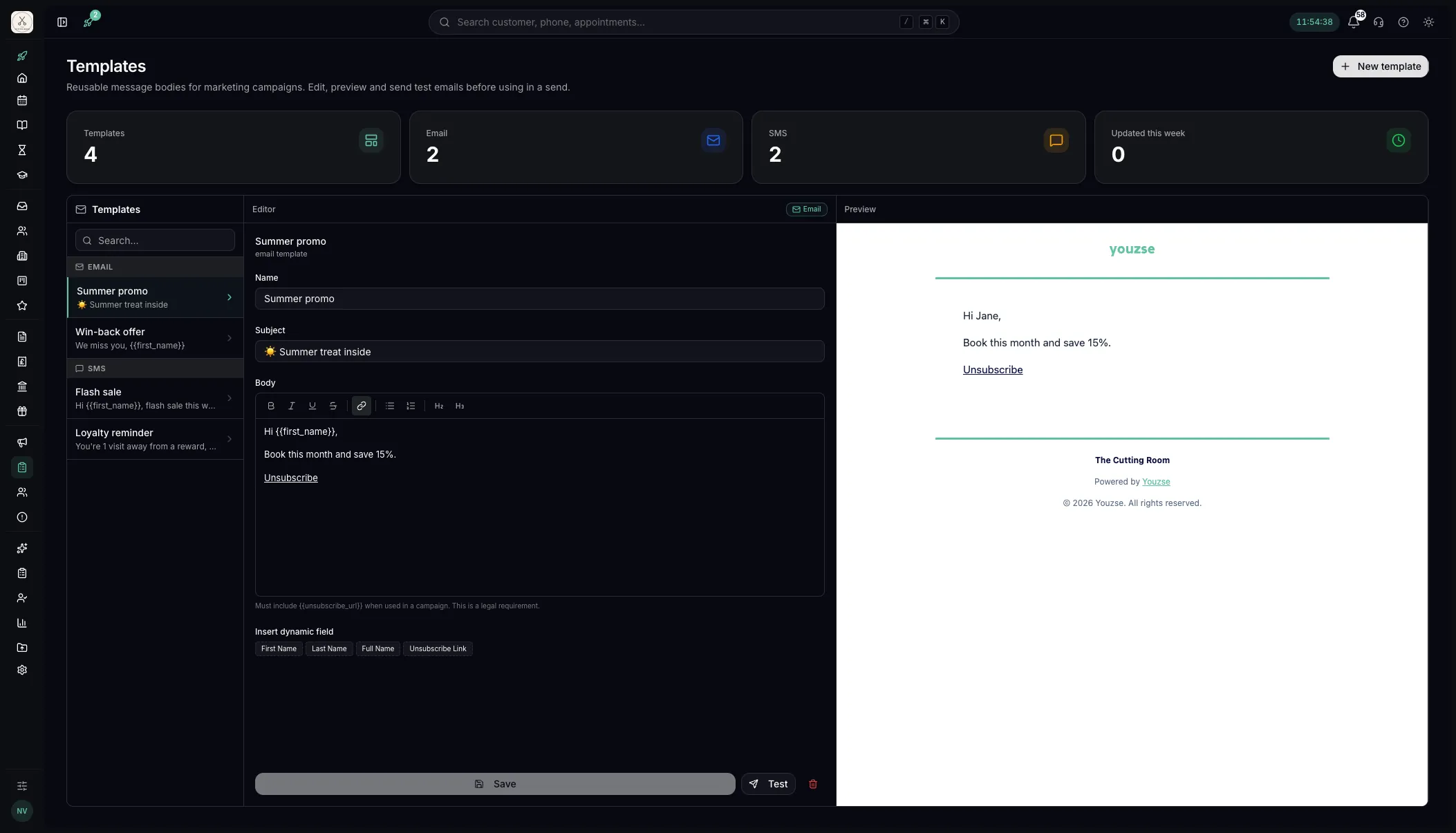Delete template with the red trash icon
Viewport: 1456px width, 833px height.
(x=813, y=784)
